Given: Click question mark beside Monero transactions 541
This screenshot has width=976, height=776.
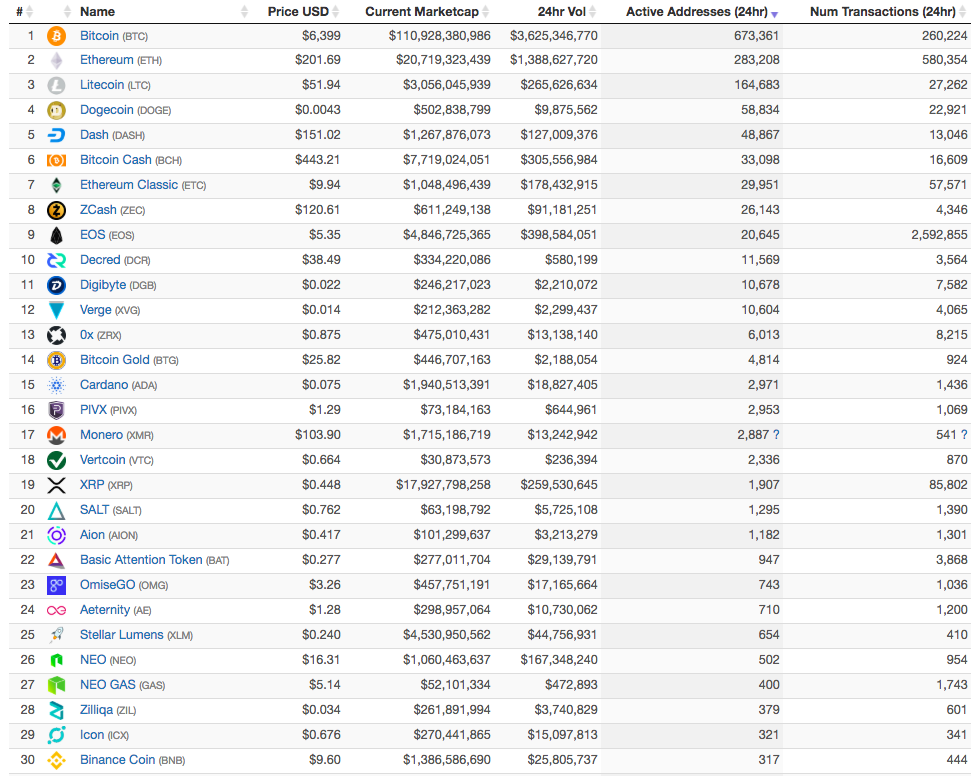Looking at the screenshot, I should 964,435.
